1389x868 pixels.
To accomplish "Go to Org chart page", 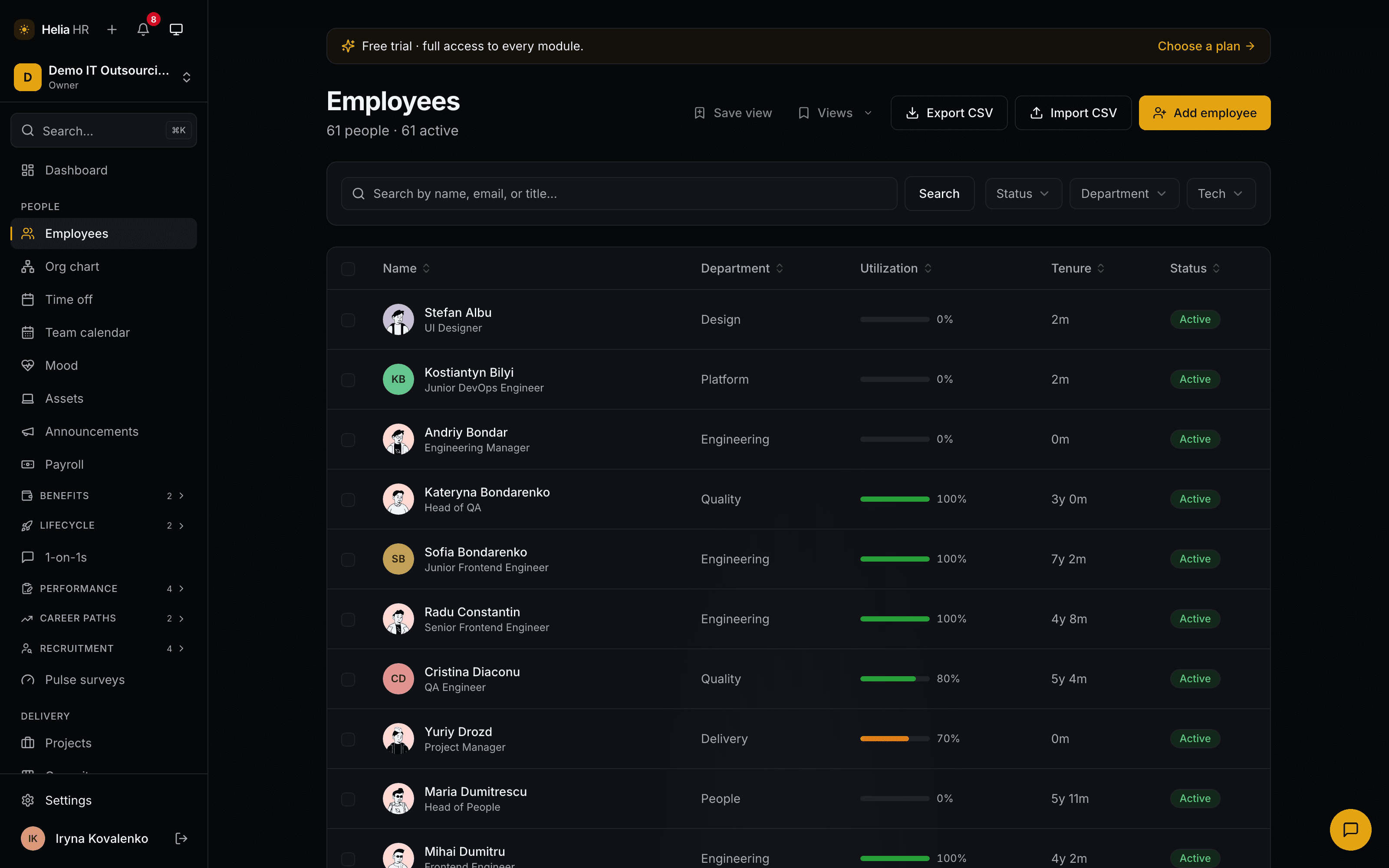I will point(104,266).
